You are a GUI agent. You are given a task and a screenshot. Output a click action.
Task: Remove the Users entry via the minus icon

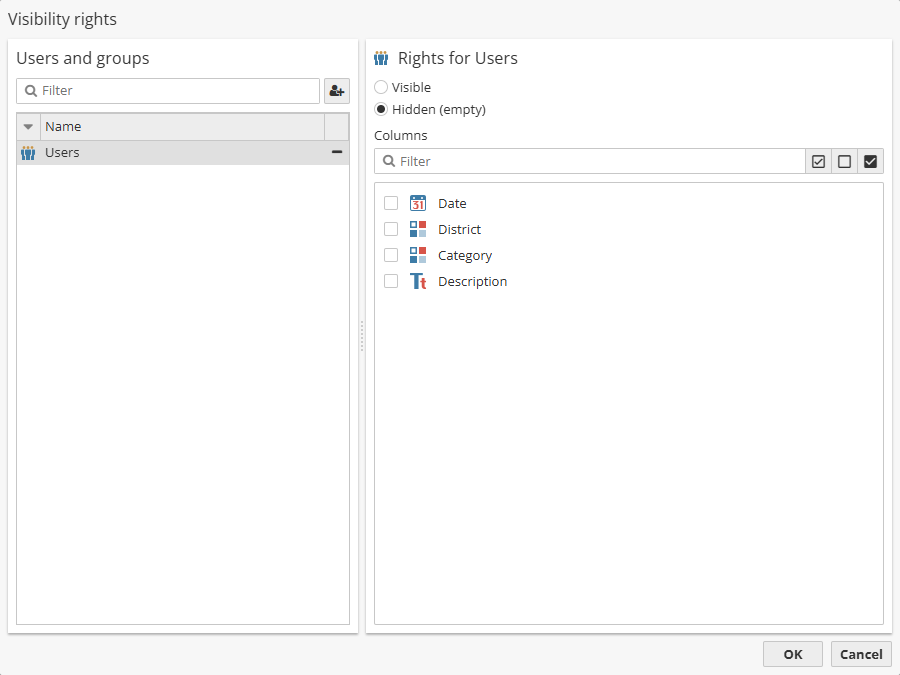pyautogui.click(x=338, y=152)
